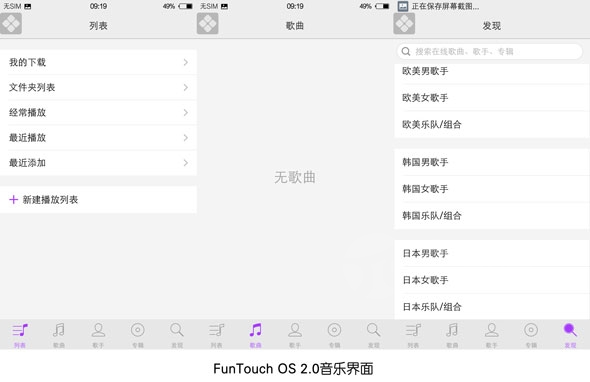Image resolution: width=590 pixels, height=382 pixels.
Task: Switch to 歌曲 tab on 列表 screen
Action: [59, 335]
